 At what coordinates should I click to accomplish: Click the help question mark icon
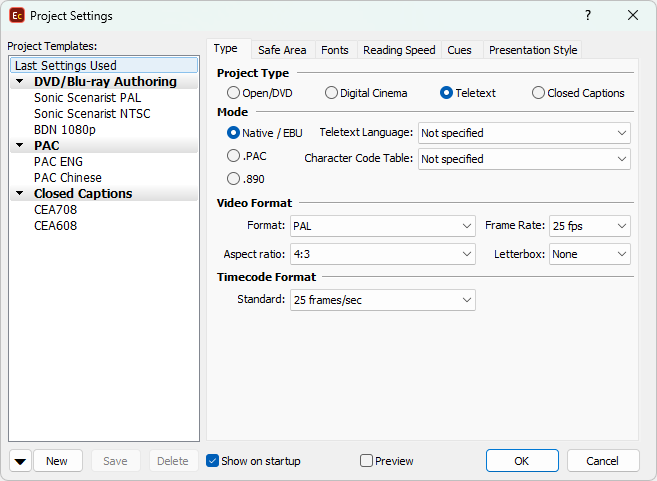coord(588,15)
